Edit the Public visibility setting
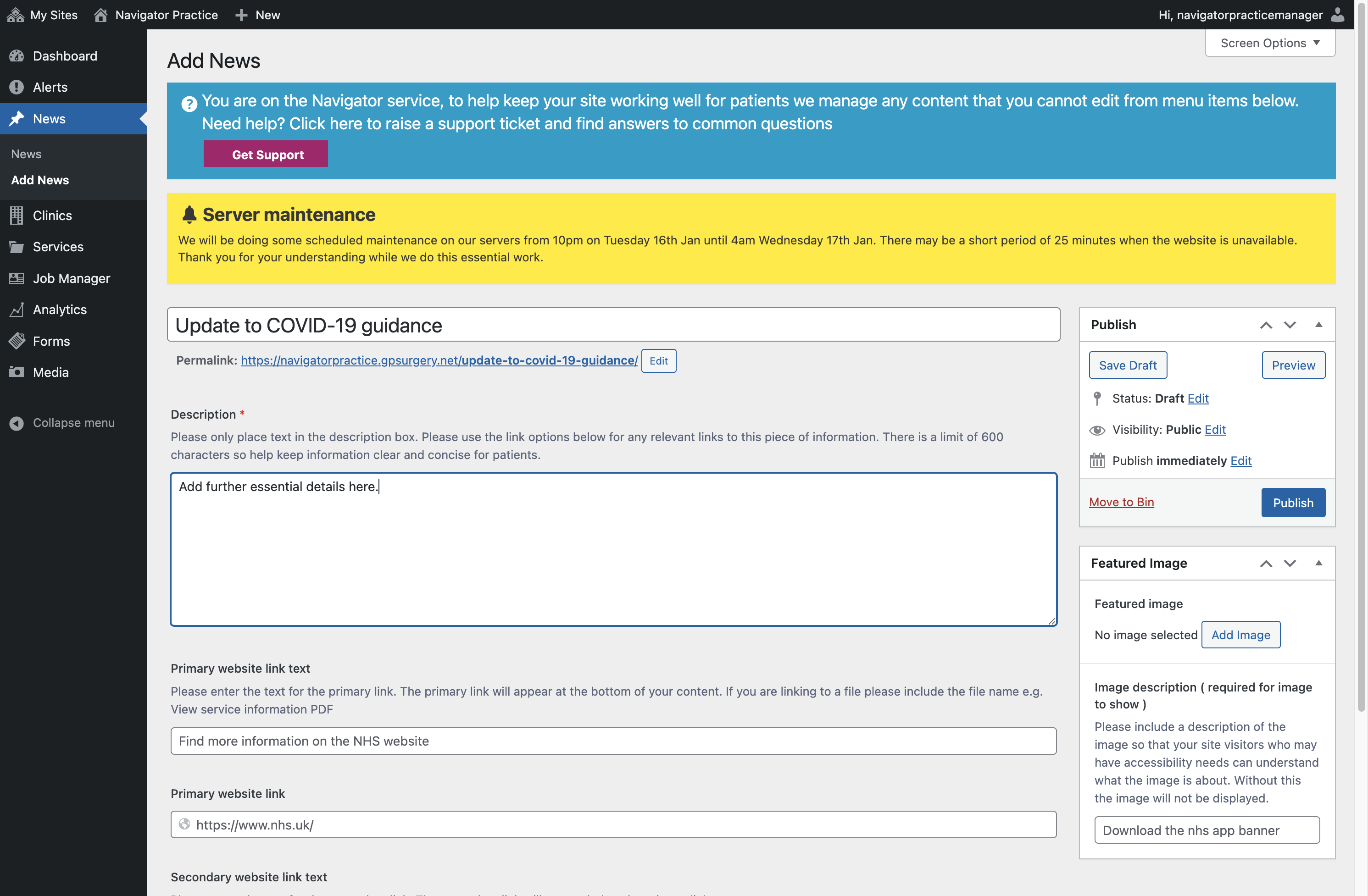This screenshot has width=1368, height=896. coord(1215,430)
